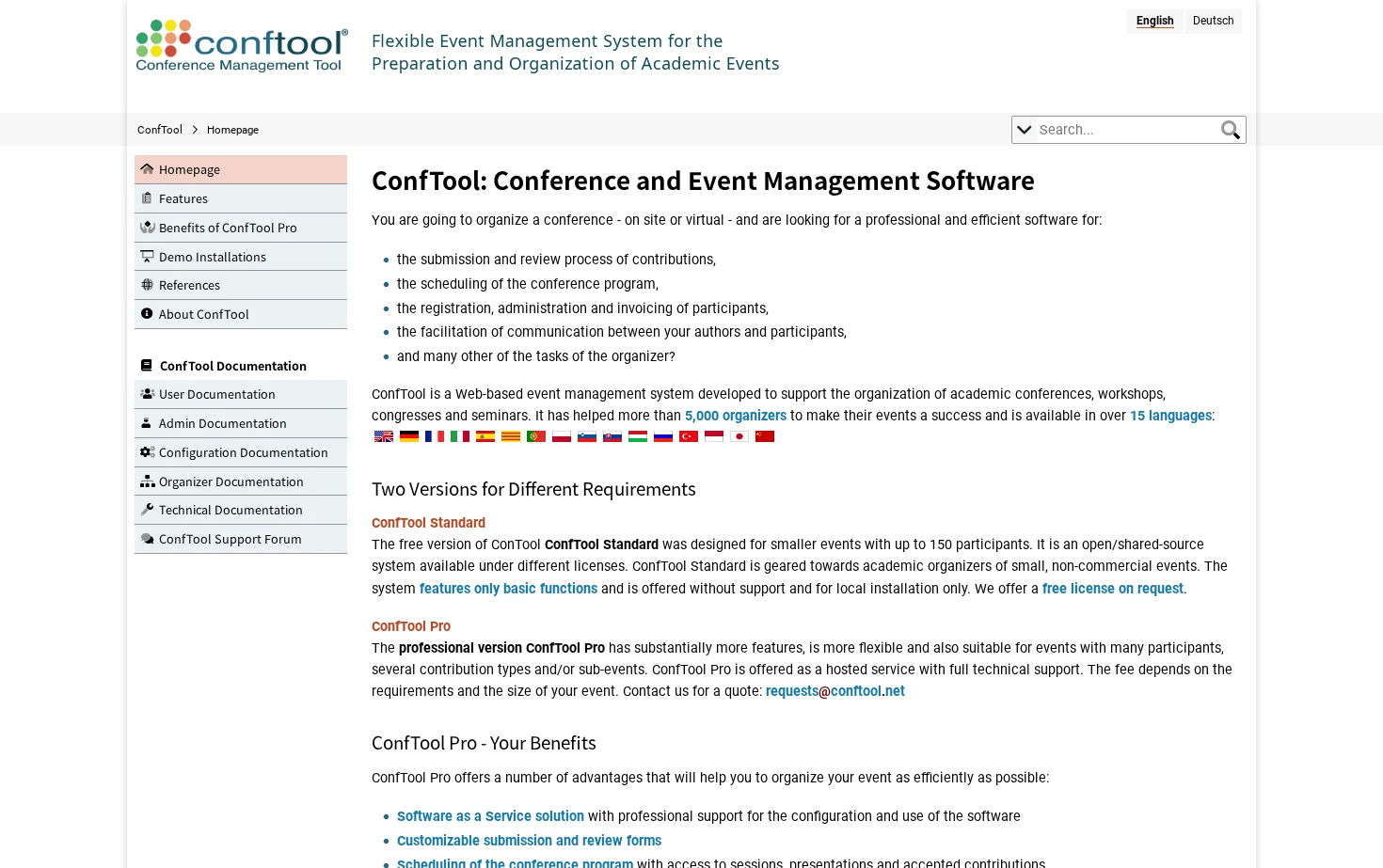Click 'features only basic functions' link
This screenshot has width=1383, height=868.
tap(508, 589)
